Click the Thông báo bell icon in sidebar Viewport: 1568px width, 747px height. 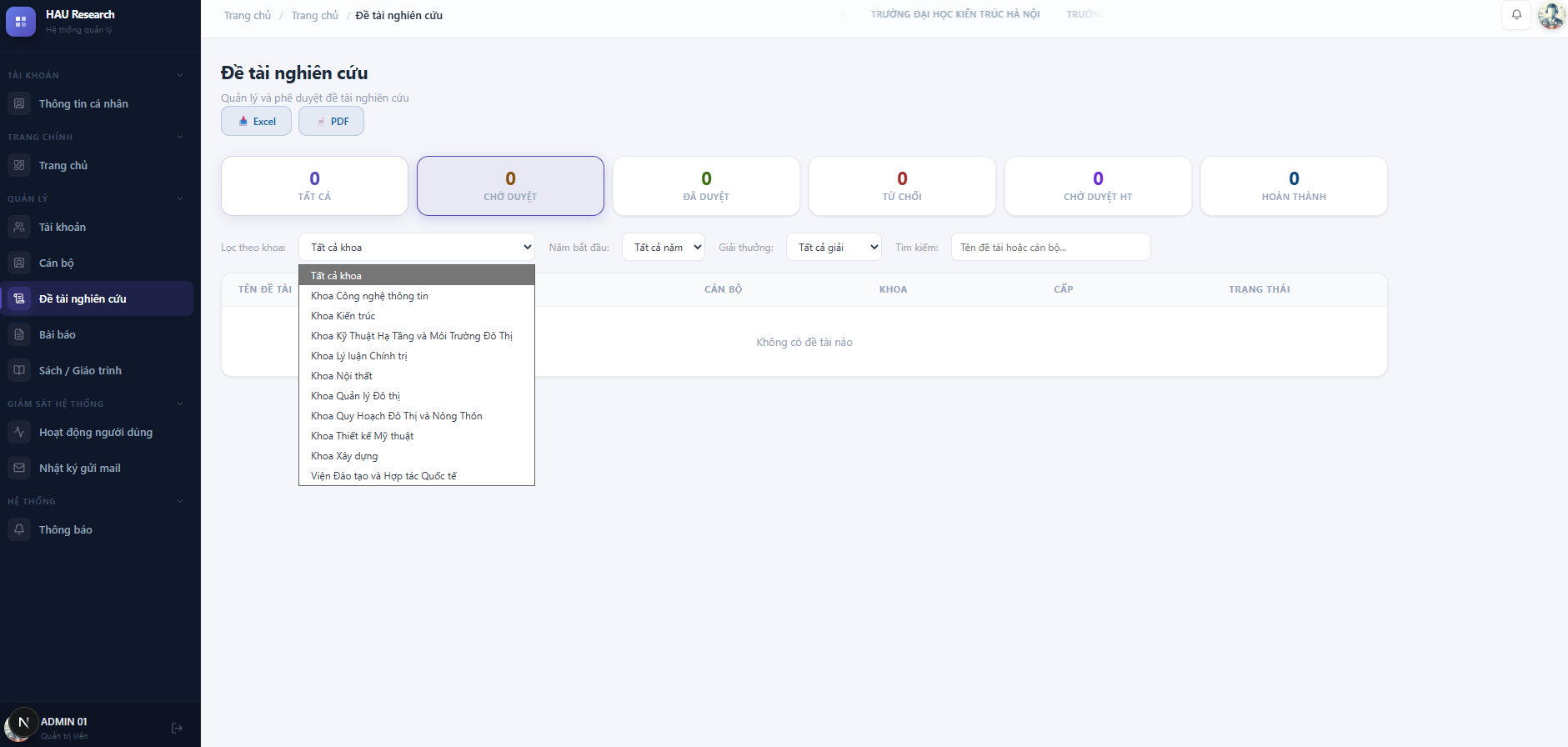point(19,529)
